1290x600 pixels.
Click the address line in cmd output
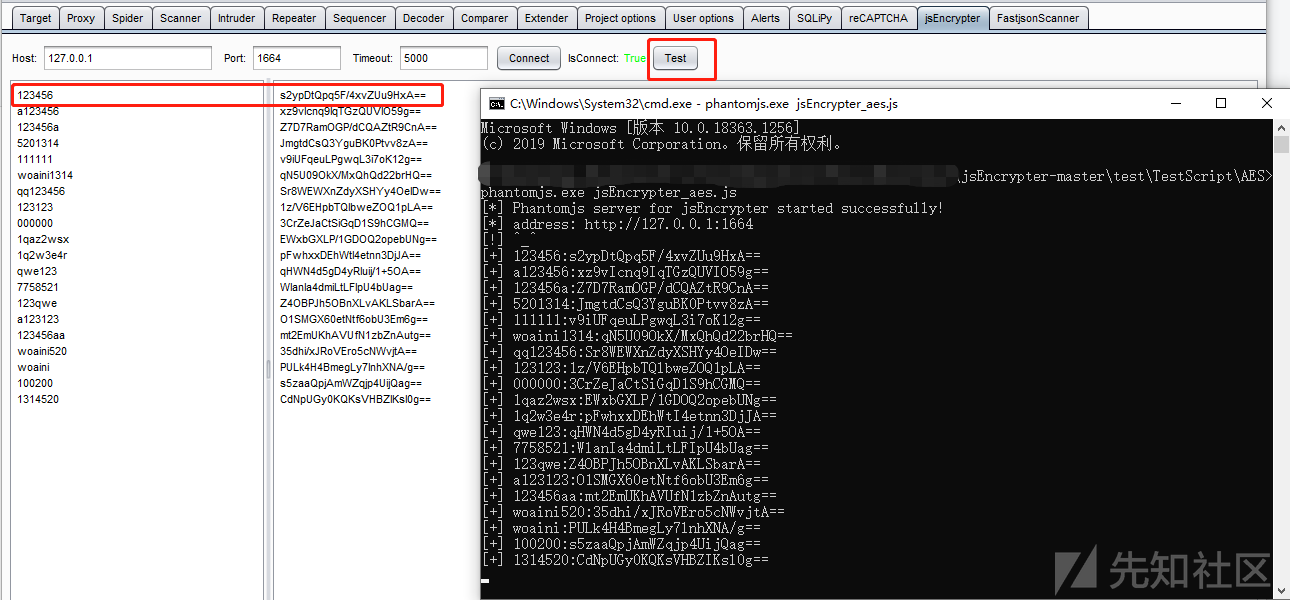(x=617, y=224)
